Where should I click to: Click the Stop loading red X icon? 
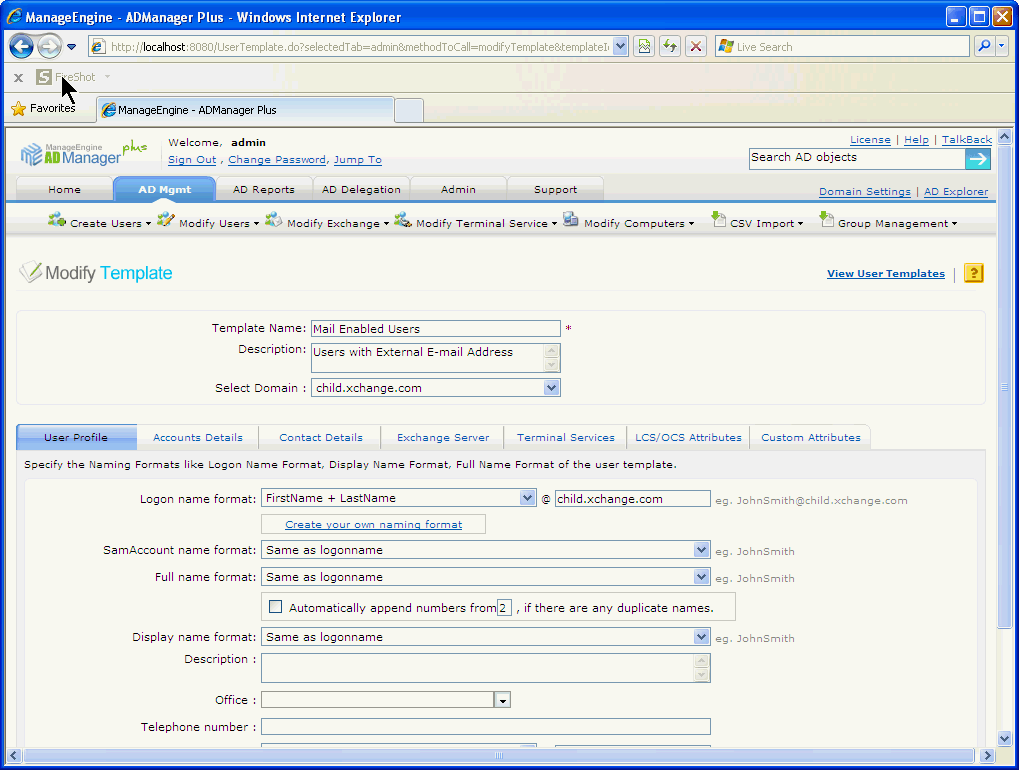696,46
